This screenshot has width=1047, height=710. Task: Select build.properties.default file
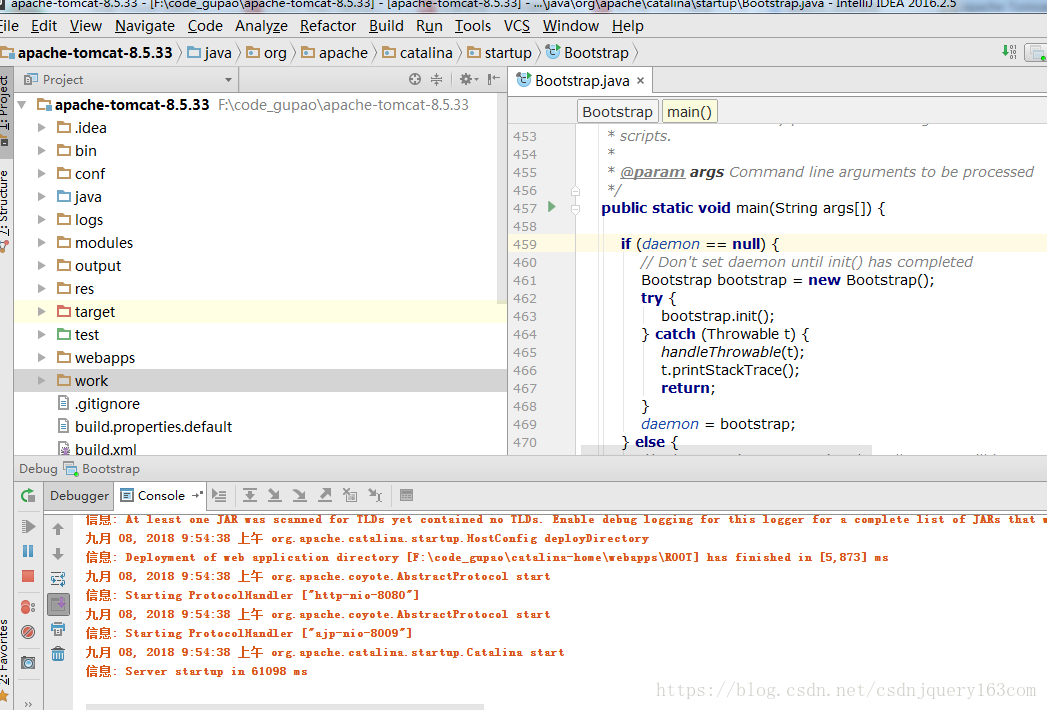pos(153,427)
